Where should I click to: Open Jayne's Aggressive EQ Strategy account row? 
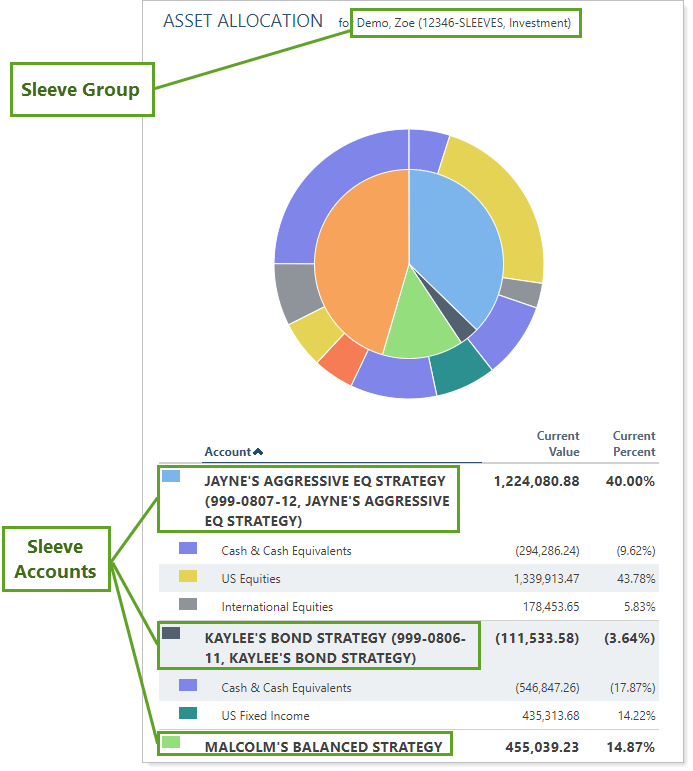point(327,500)
